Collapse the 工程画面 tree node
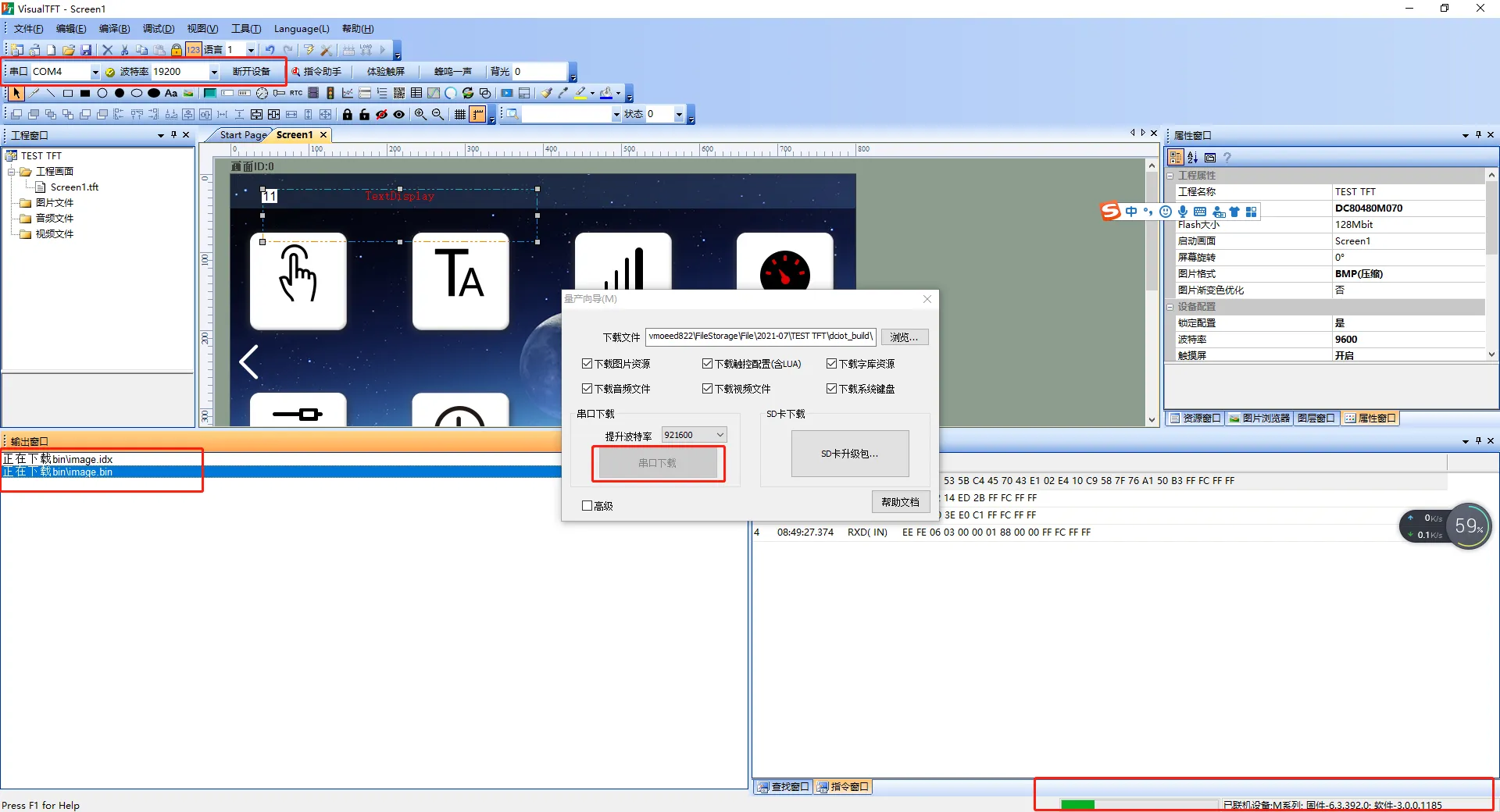The height and width of the screenshot is (812, 1500). click(12, 172)
